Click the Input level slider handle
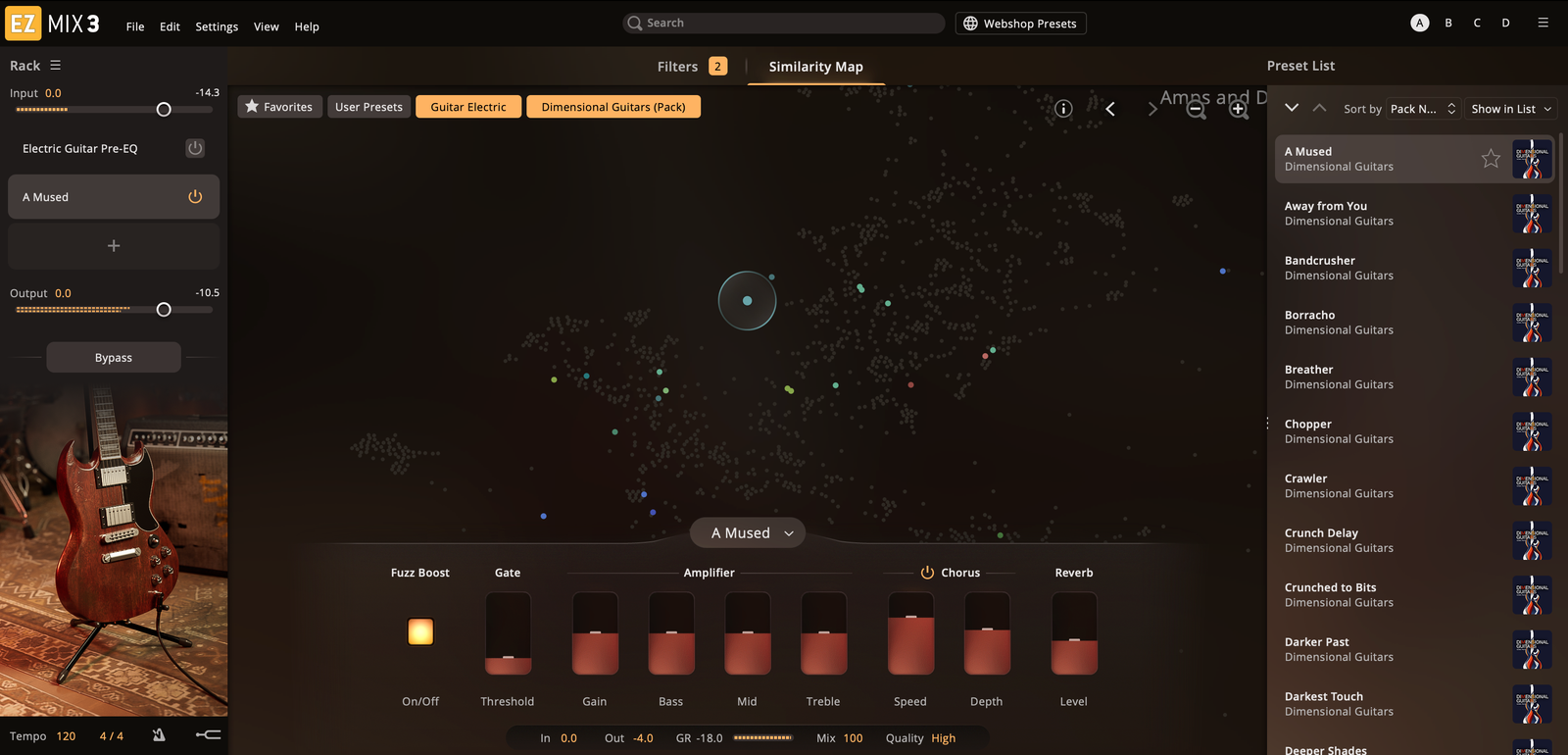This screenshot has width=1568, height=755. click(x=164, y=110)
